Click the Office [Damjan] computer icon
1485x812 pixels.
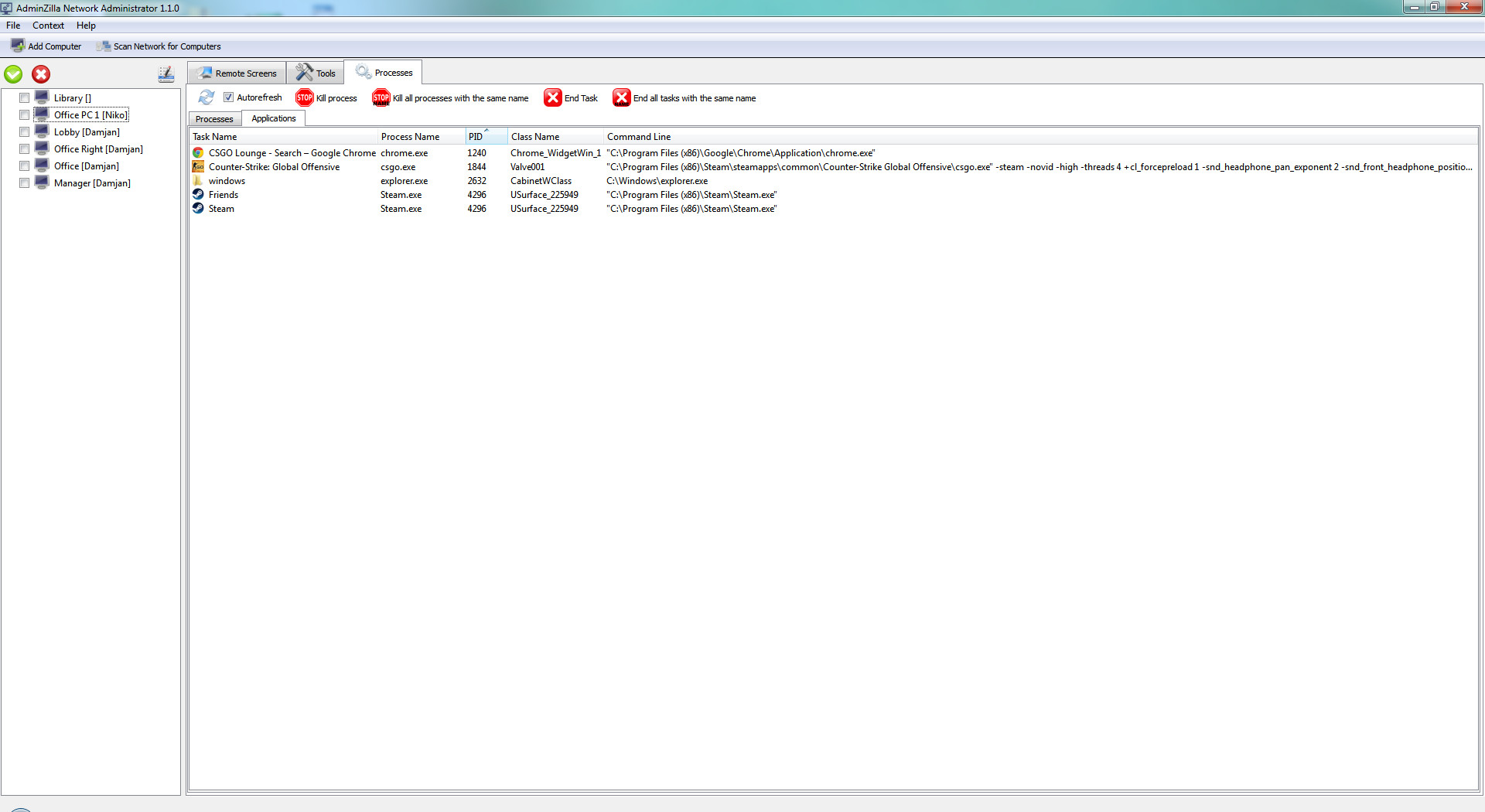(x=42, y=165)
